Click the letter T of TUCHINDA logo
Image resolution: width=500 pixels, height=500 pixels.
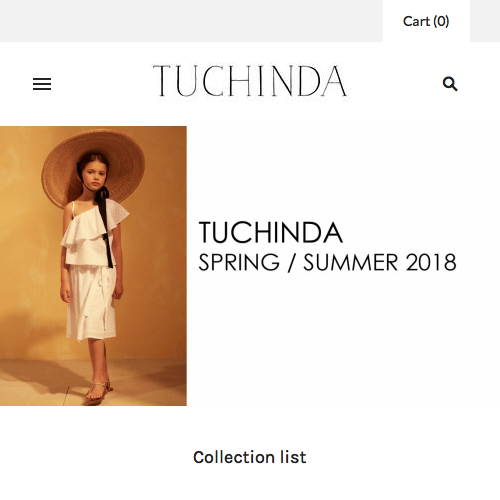(163, 81)
